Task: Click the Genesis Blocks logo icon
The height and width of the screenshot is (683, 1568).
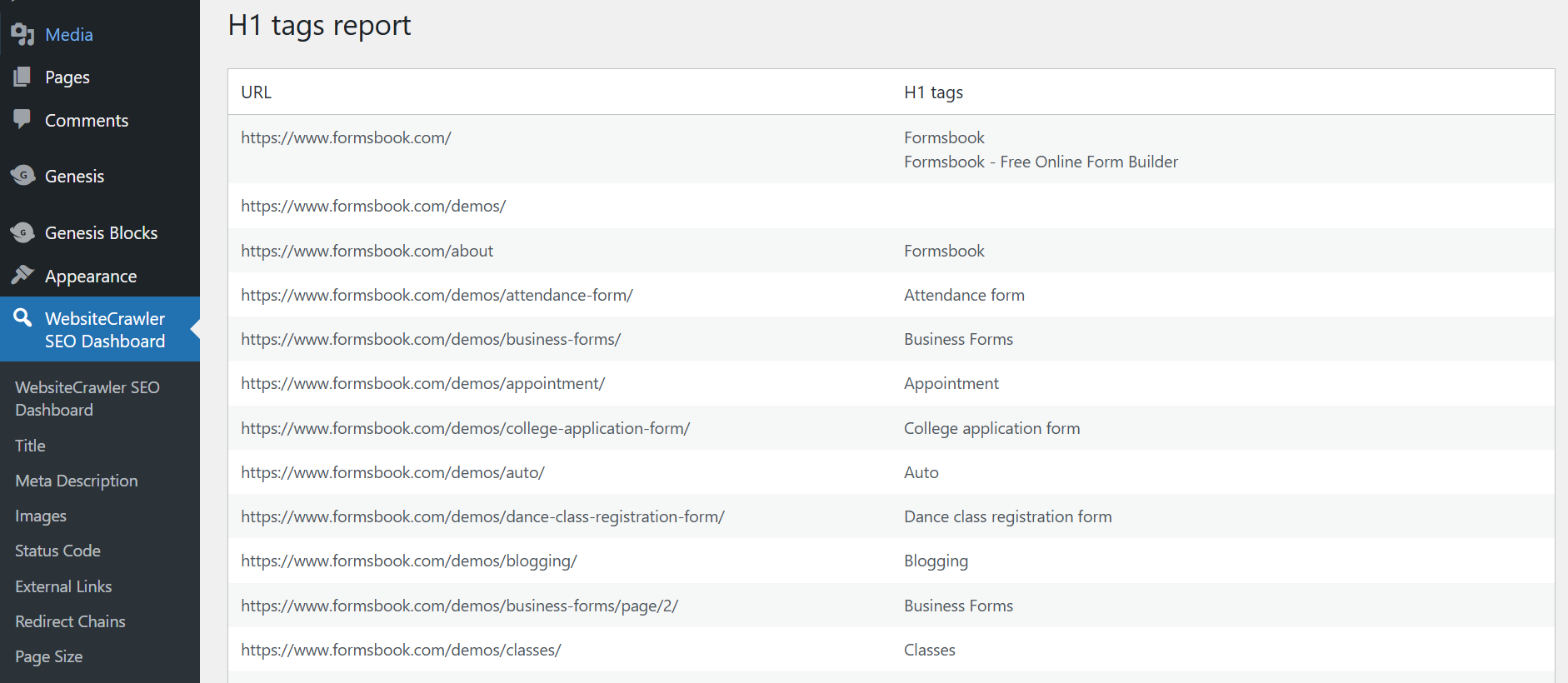Action: click(x=22, y=232)
